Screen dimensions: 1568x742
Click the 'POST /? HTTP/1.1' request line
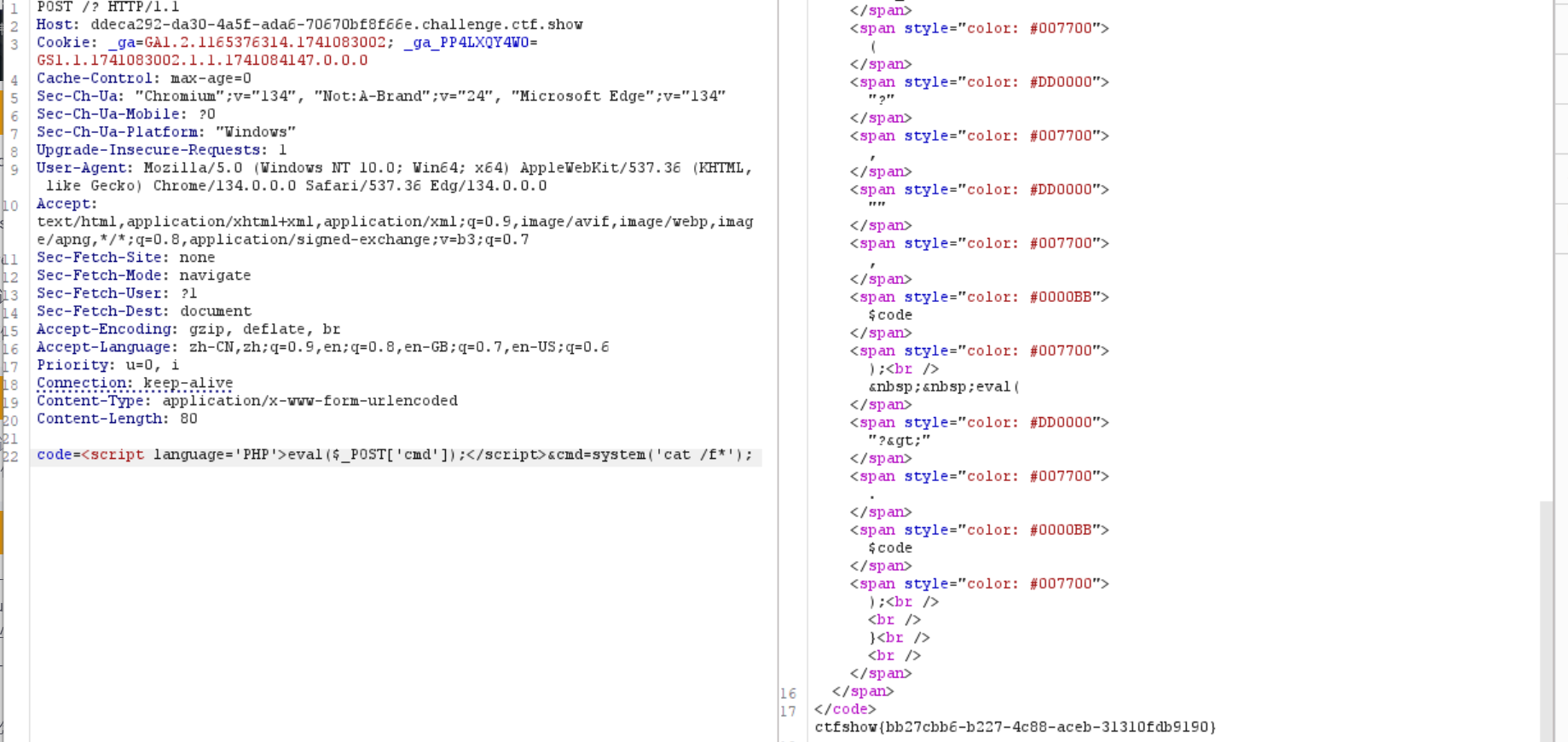pos(107,7)
